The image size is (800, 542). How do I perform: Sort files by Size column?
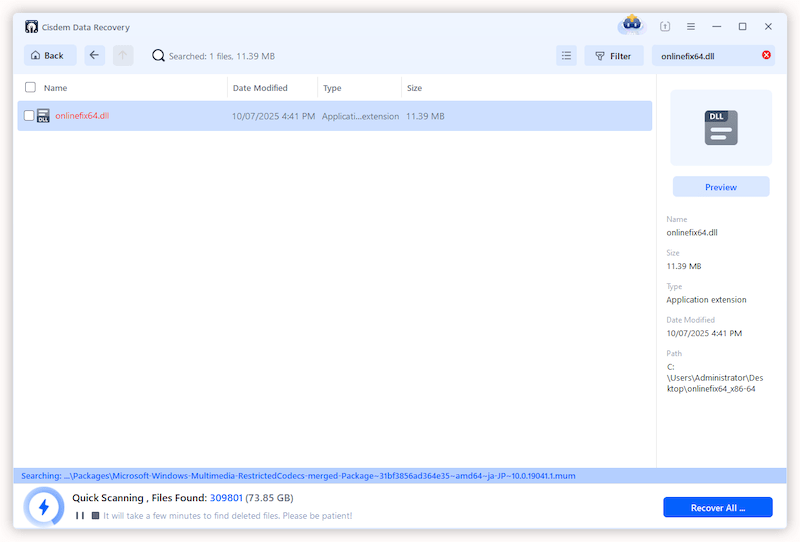tap(414, 88)
